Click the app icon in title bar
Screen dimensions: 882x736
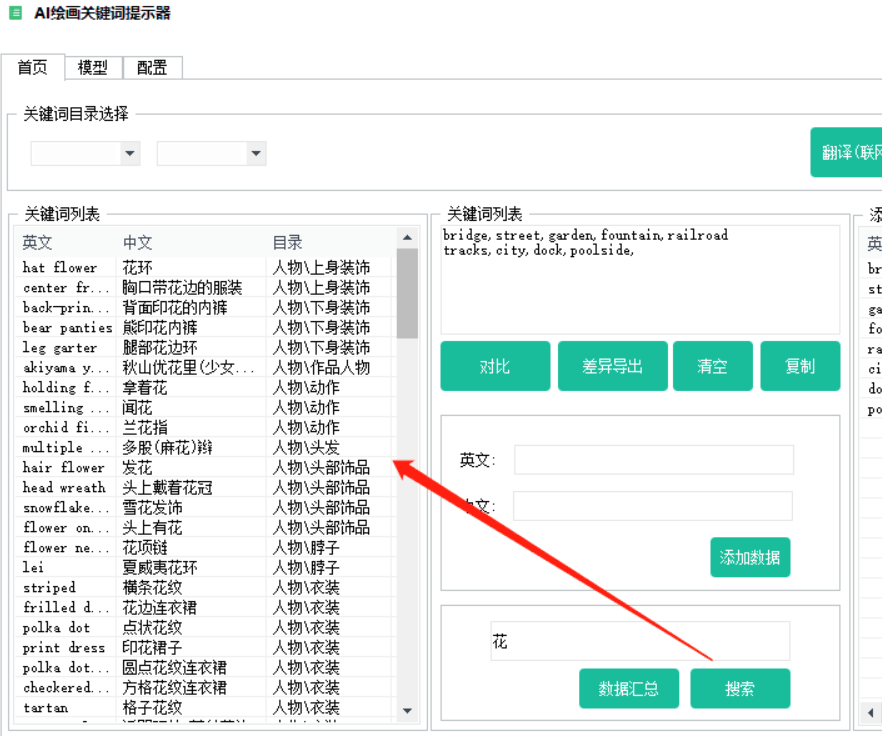(15, 13)
